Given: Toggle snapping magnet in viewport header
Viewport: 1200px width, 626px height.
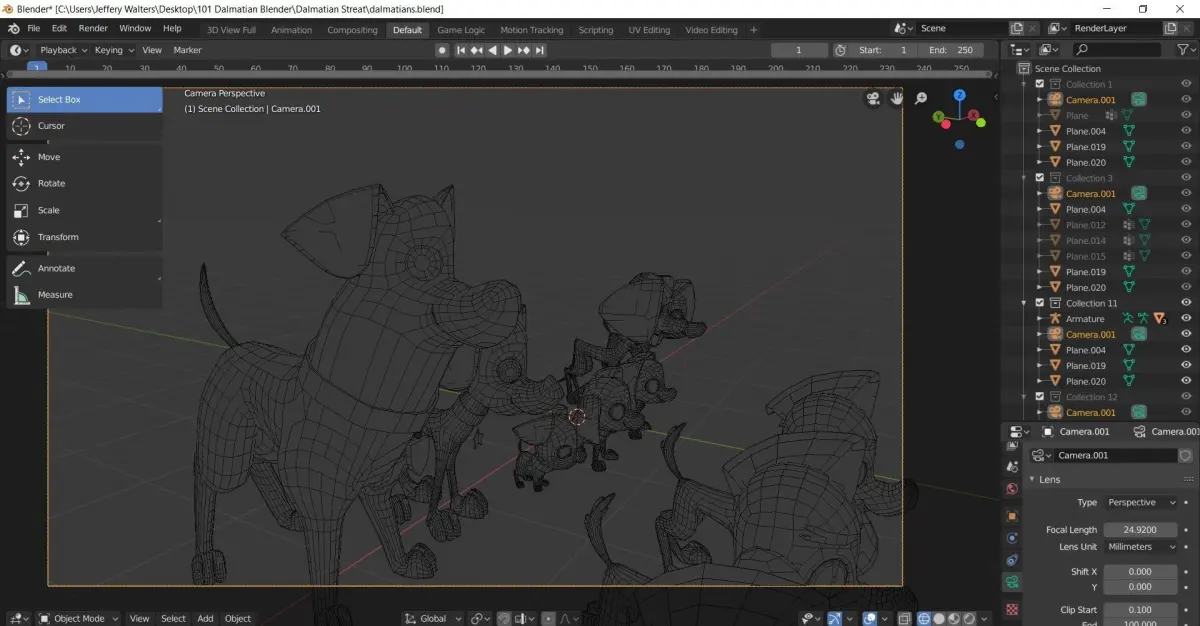Looking at the screenshot, I should coord(505,618).
